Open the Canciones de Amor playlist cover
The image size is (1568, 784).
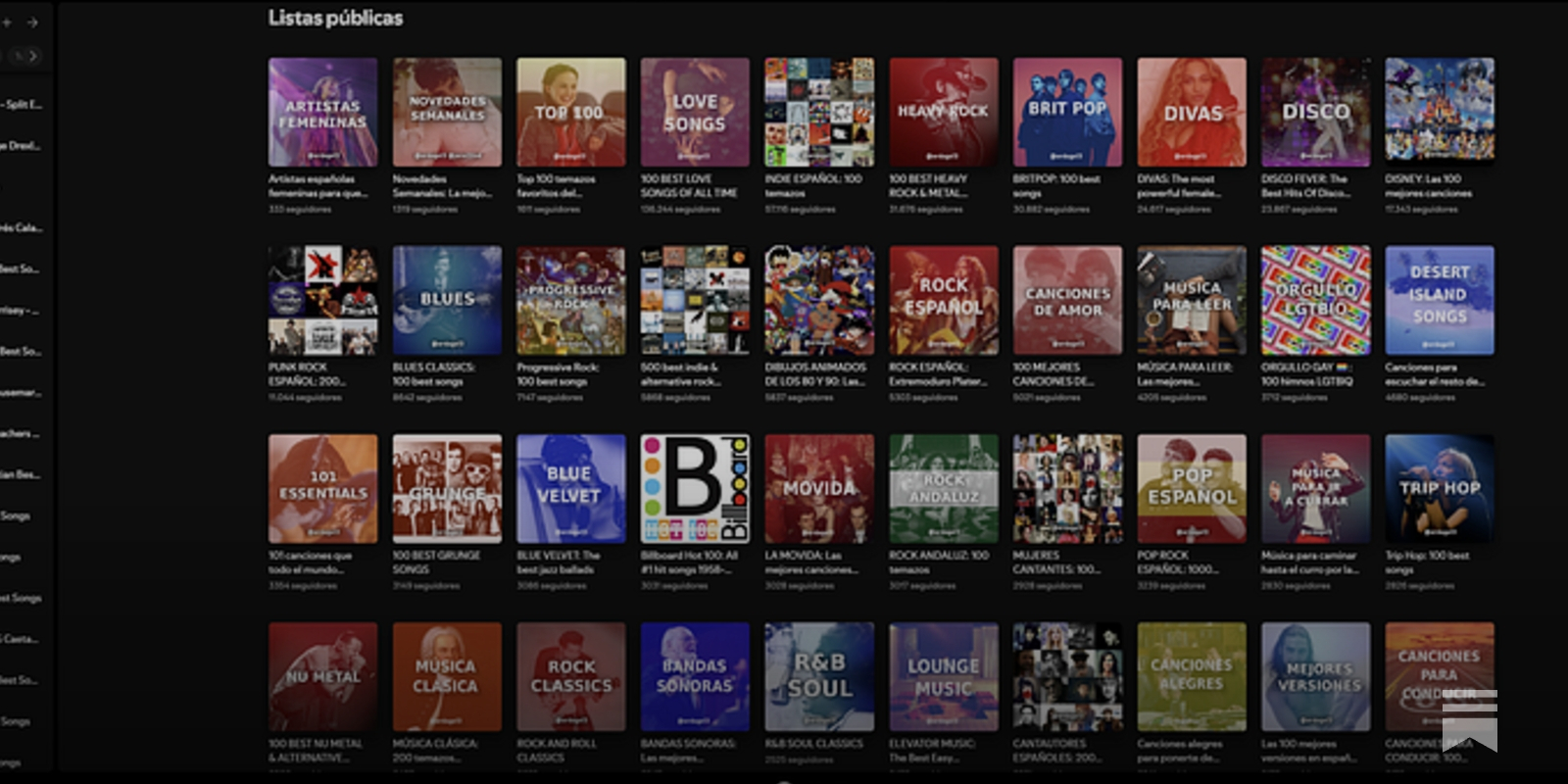coord(1067,300)
